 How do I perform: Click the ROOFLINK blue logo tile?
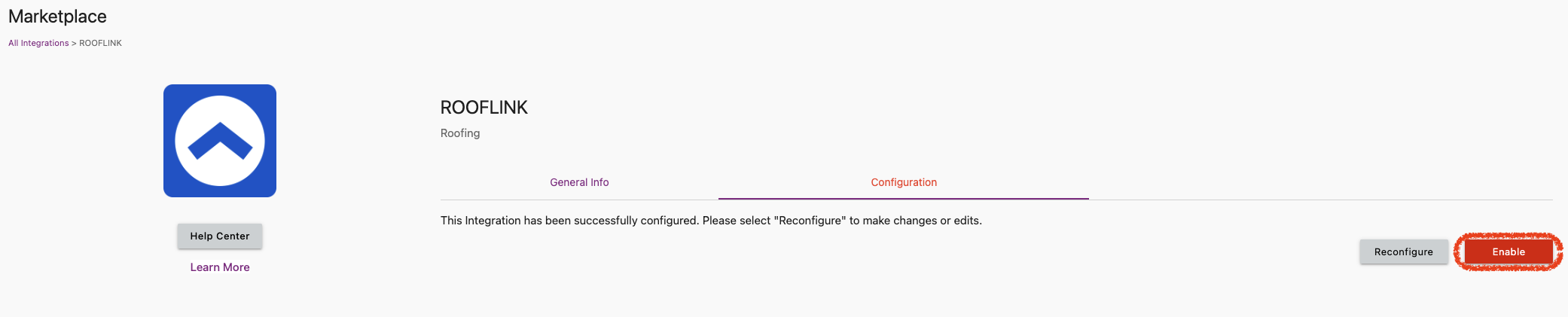(x=220, y=141)
